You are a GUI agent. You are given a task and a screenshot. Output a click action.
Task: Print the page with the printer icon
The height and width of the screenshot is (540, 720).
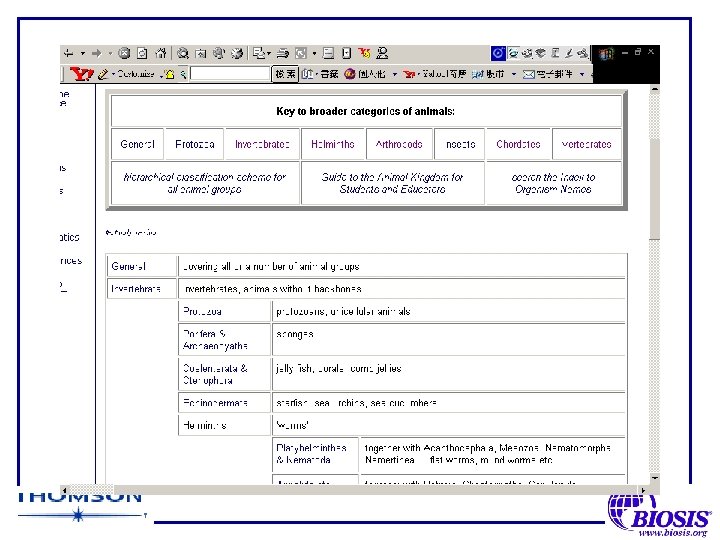click(x=282, y=54)
